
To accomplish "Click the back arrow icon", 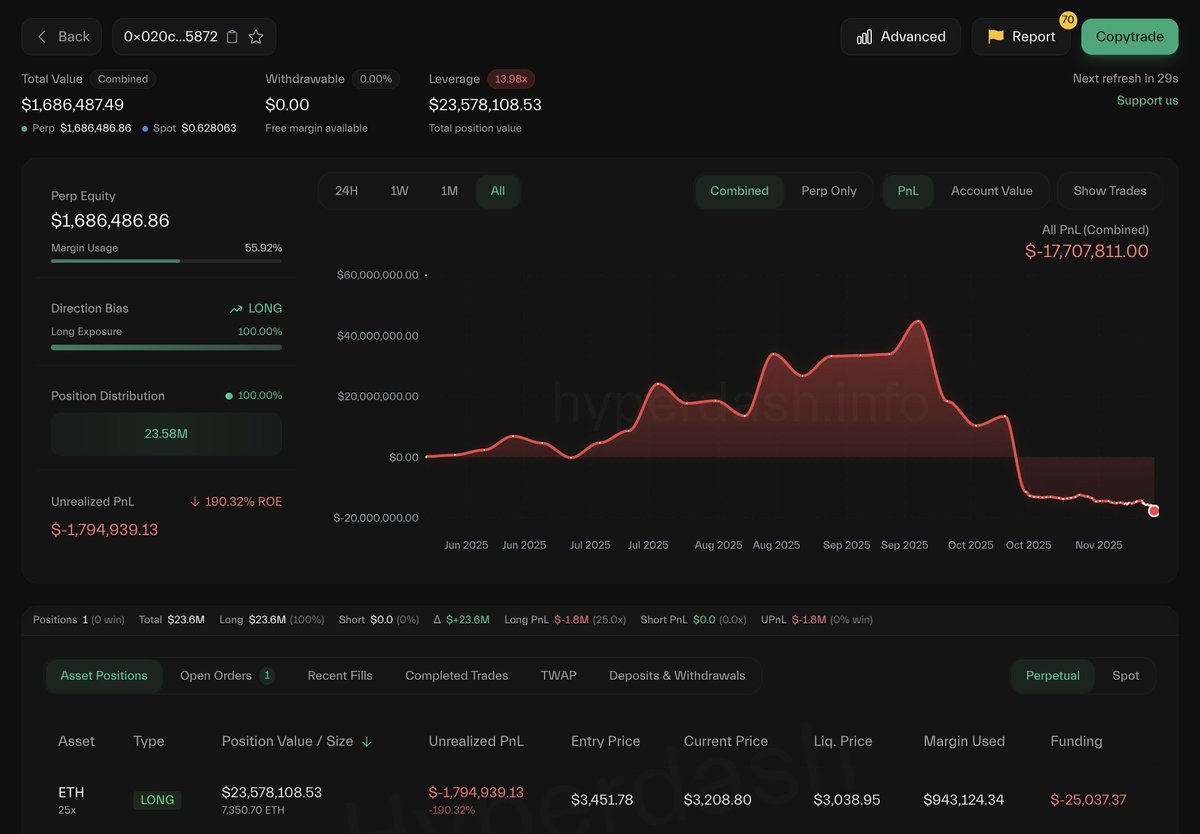I will point(42,37).
